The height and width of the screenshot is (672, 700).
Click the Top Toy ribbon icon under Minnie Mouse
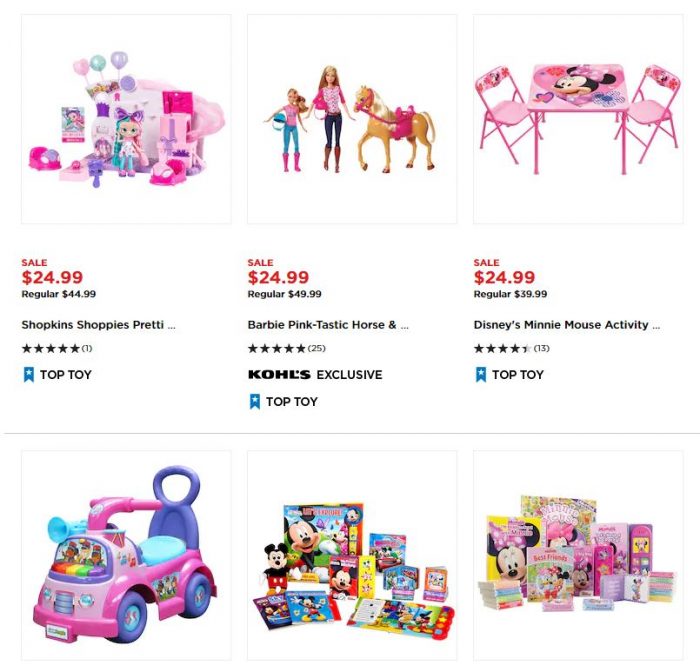pyautogui.click(x=481, y=375)
